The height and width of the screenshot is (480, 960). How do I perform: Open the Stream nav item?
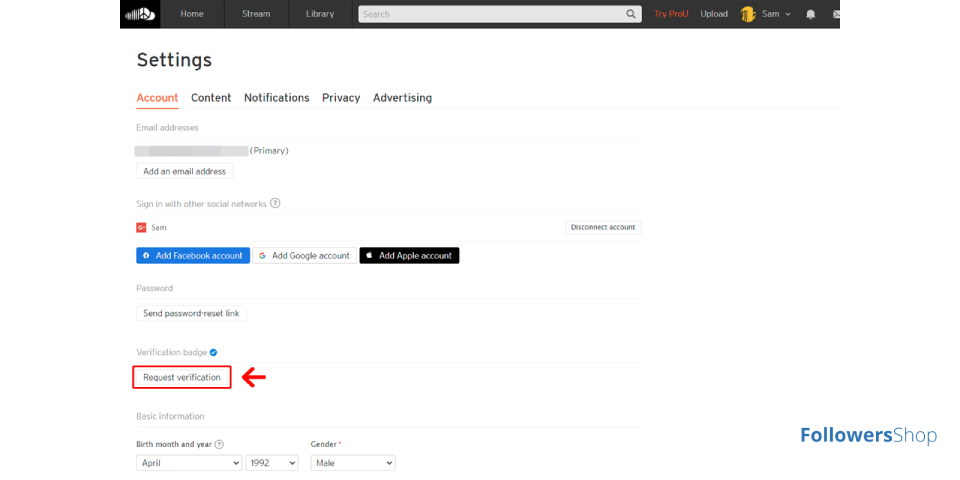(x=256, y=14)
